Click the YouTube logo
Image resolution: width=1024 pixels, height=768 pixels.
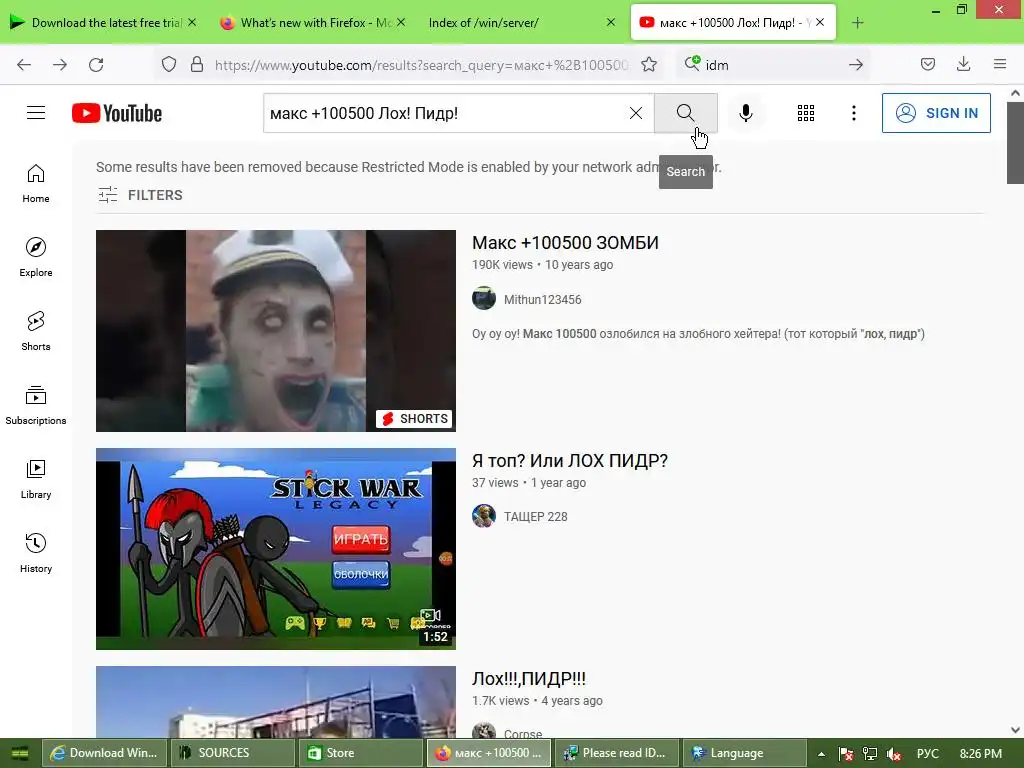pos(117,113)
